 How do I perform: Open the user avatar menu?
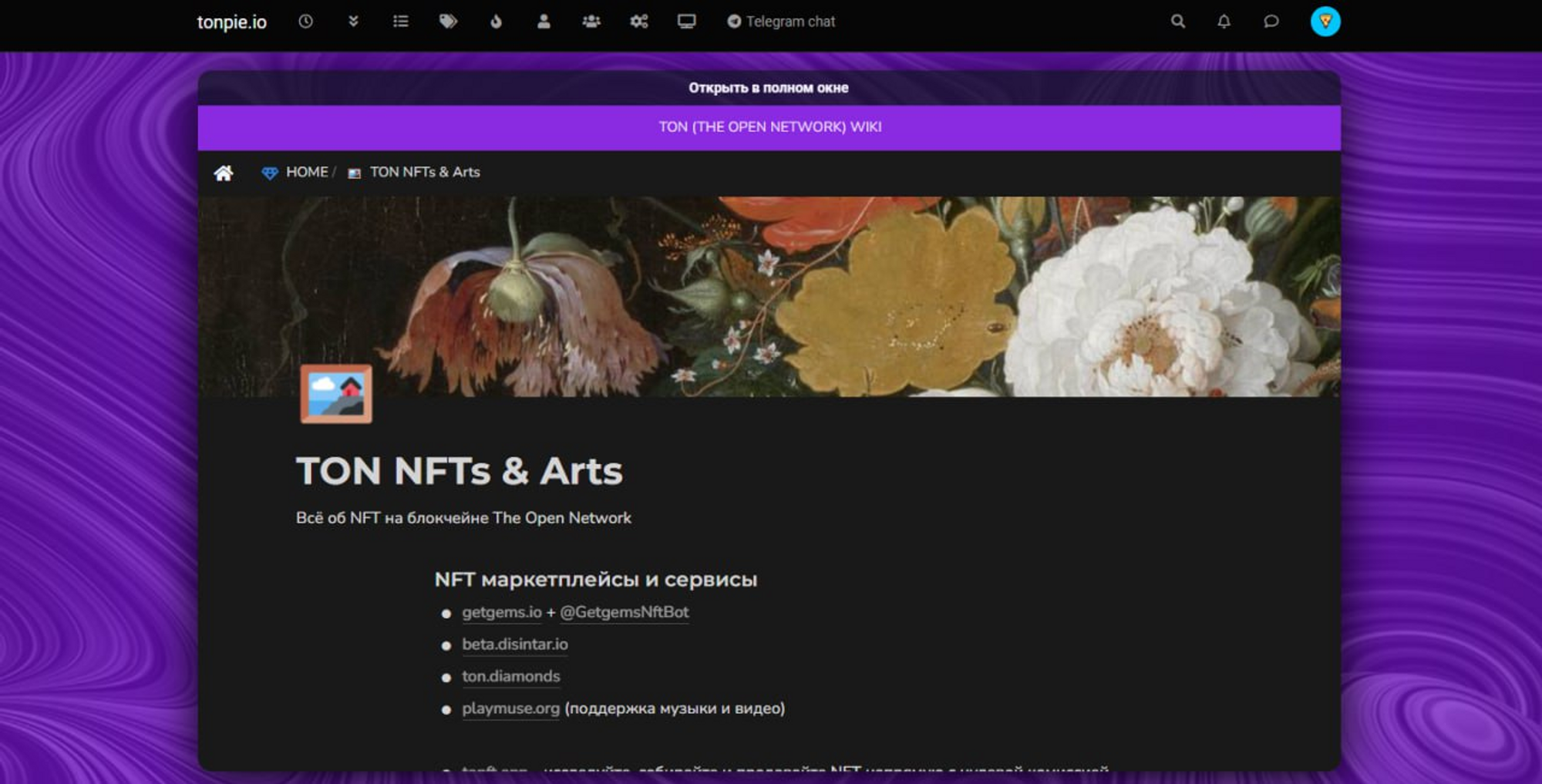point(1325,22)
